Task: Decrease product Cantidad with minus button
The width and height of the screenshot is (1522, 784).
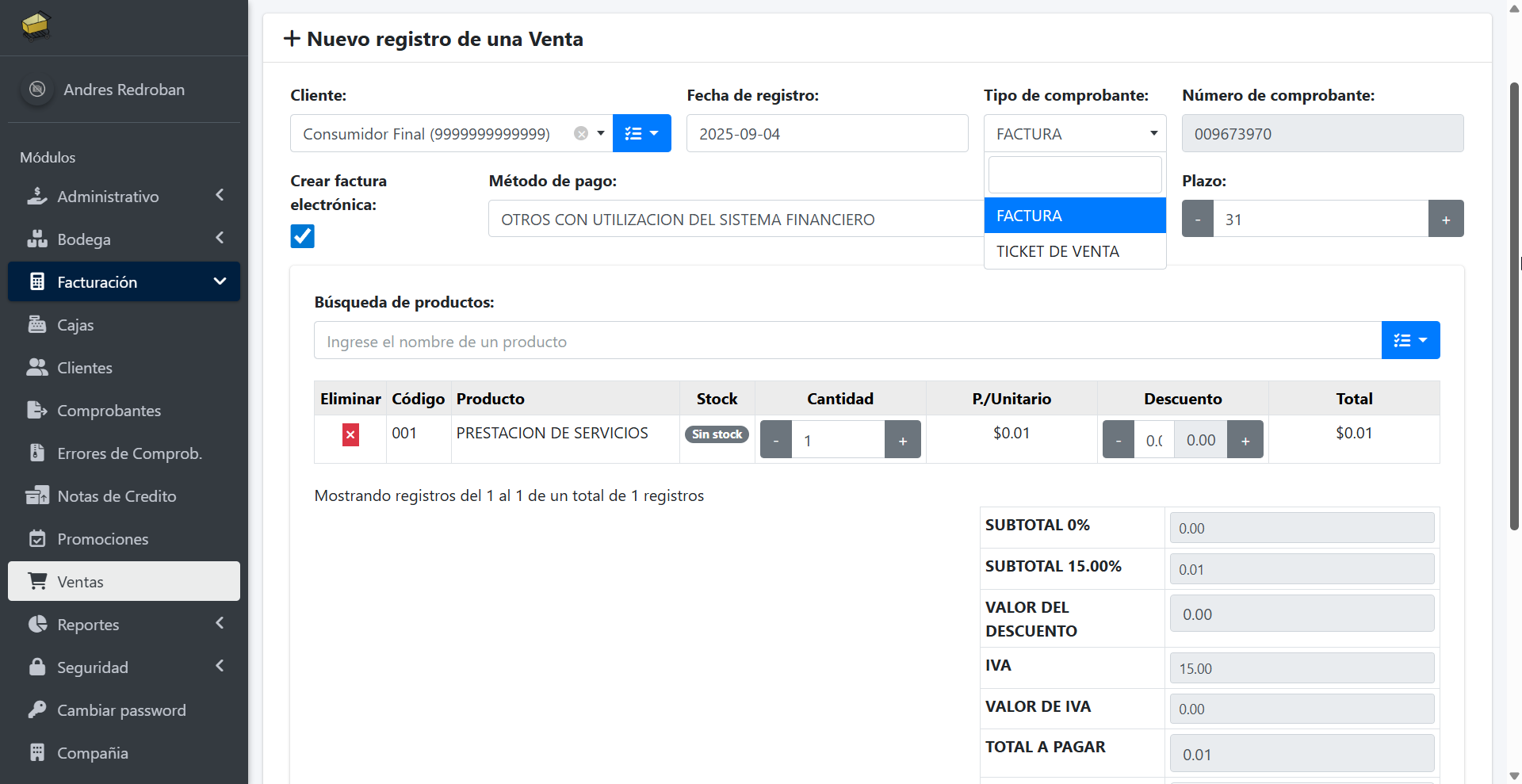Action: pos(776,440)
